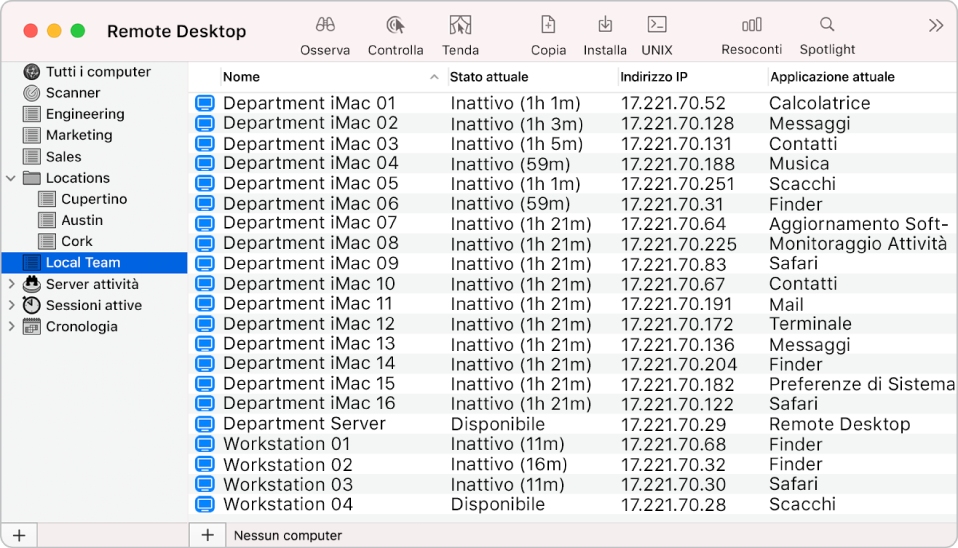
Task: Open the UNIX command tool
Action: 657,26
